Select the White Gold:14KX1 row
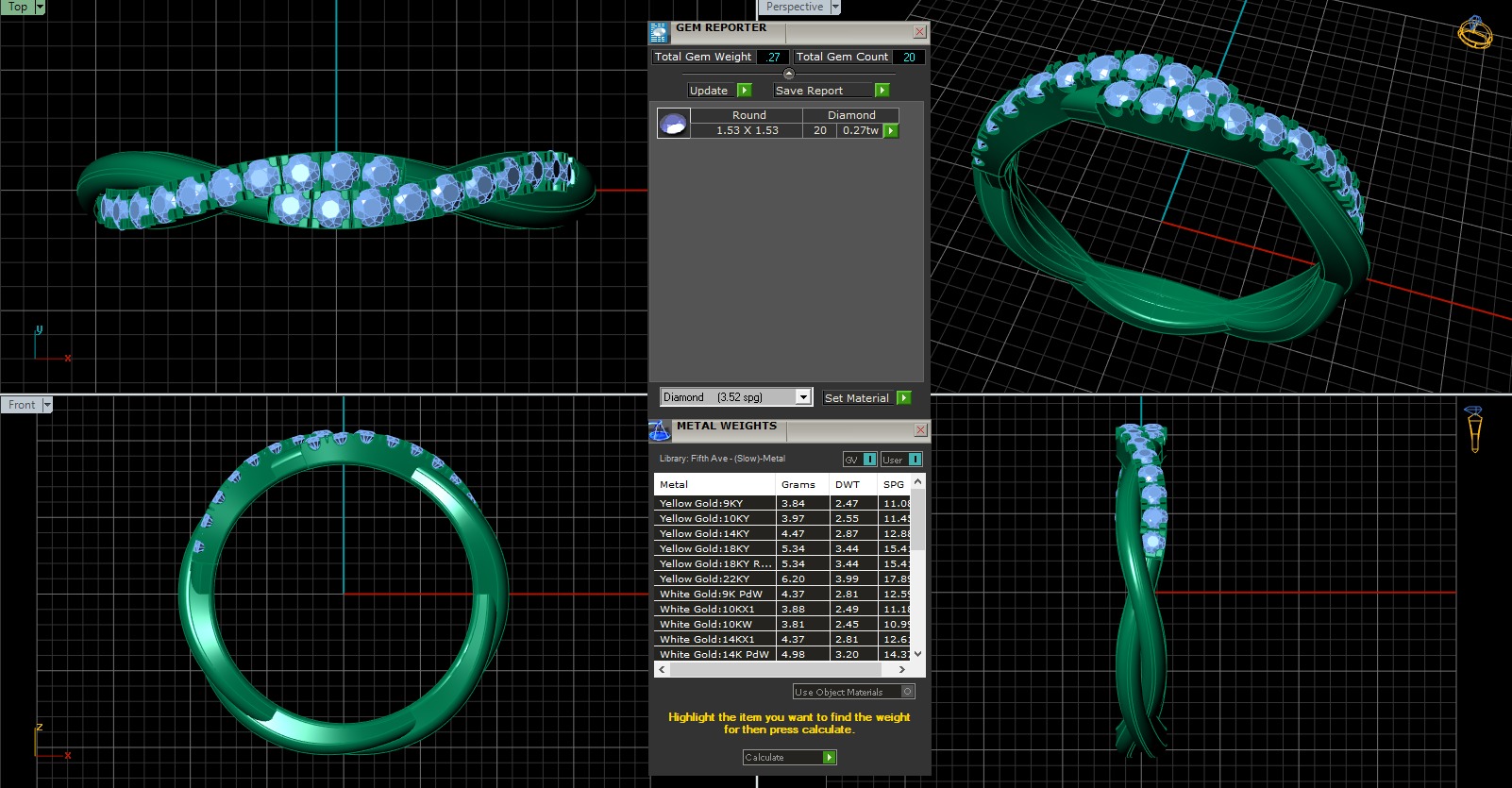The image size is (1512, 788). [x=782, y=640]
